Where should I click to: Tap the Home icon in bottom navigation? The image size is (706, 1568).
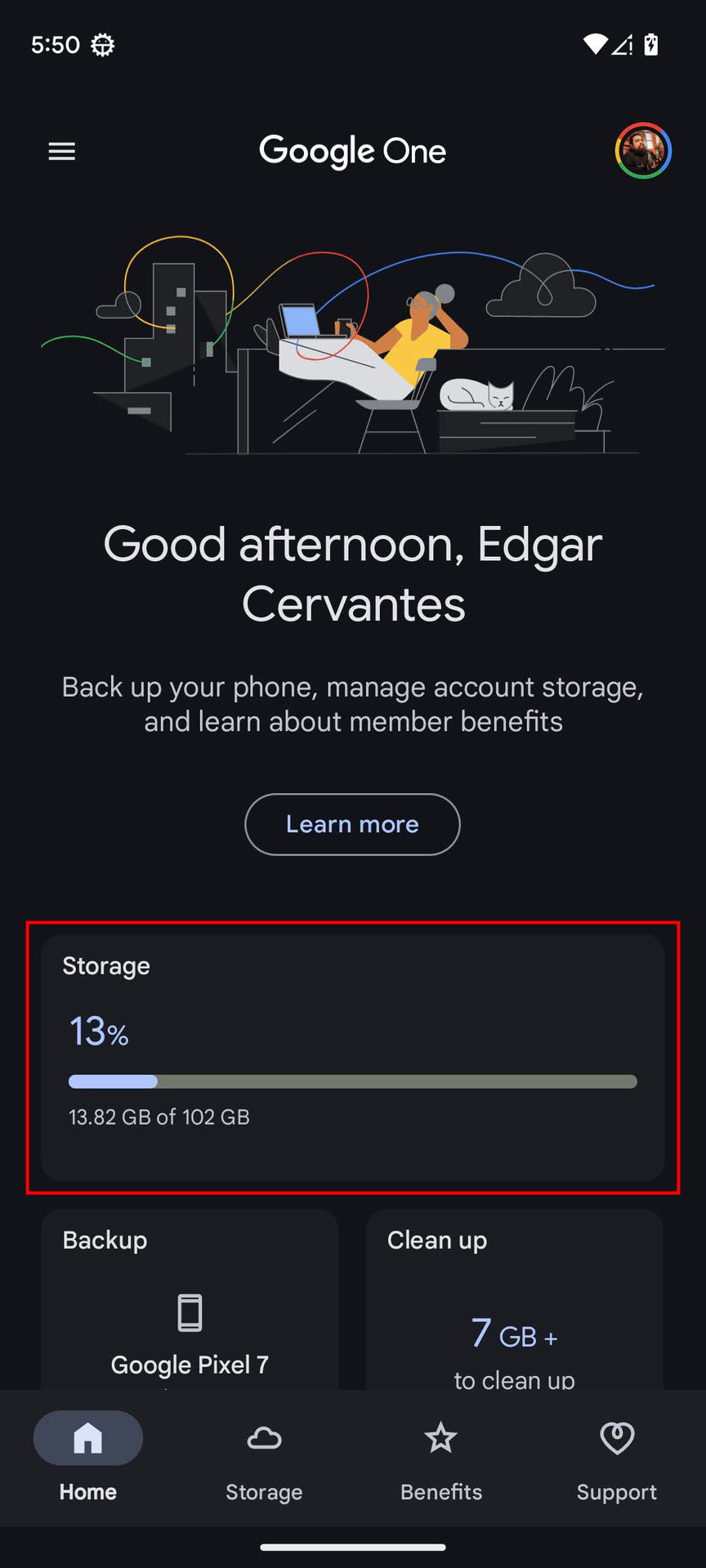[88, 1438]
